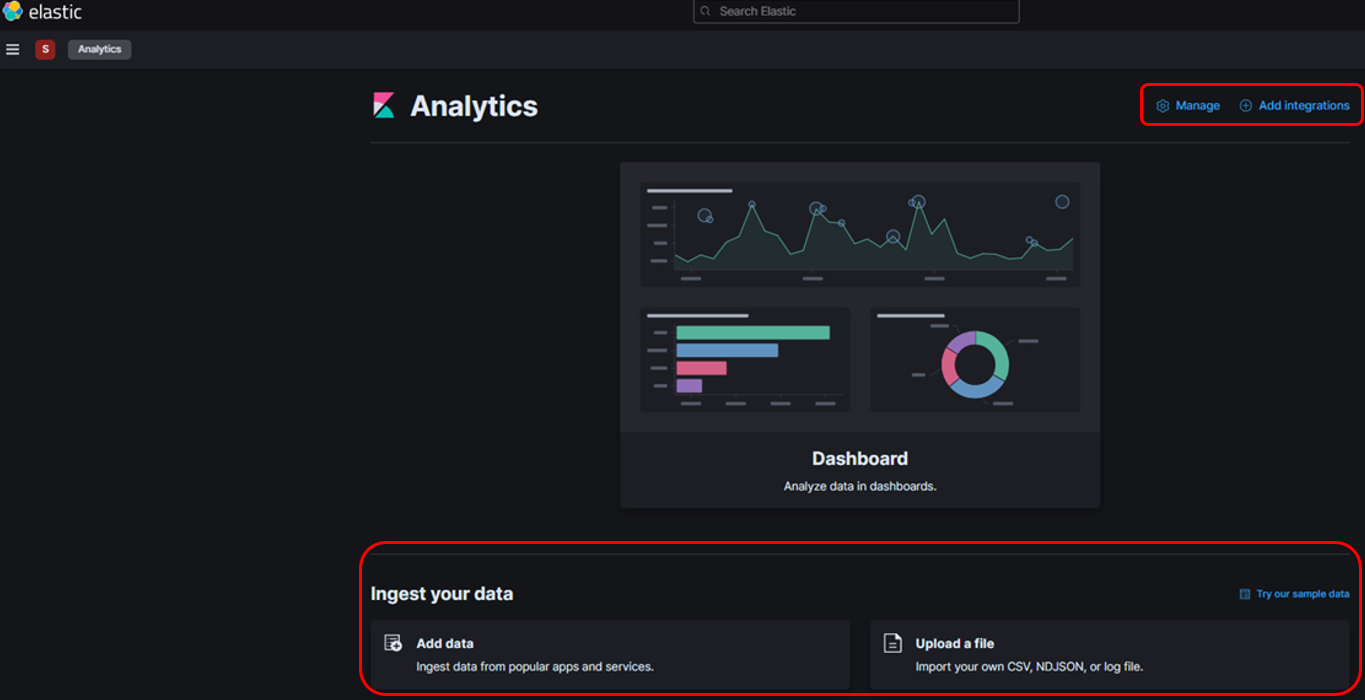This screenshot has width=1365, height=700.
Task: Open the Manage link
Action: (1198, 105)
